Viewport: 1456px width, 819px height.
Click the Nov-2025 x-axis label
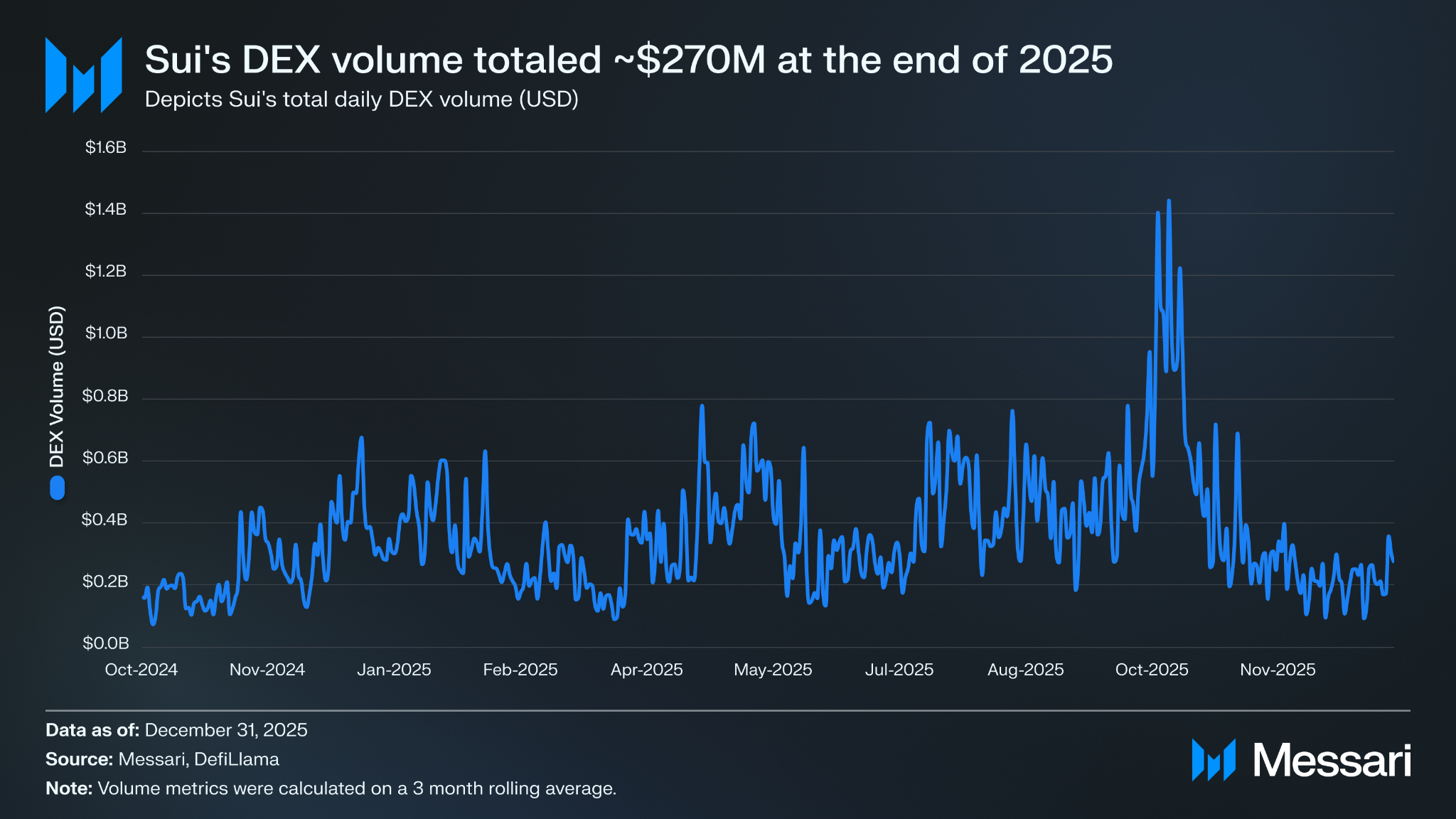(x=1278, y=670)
